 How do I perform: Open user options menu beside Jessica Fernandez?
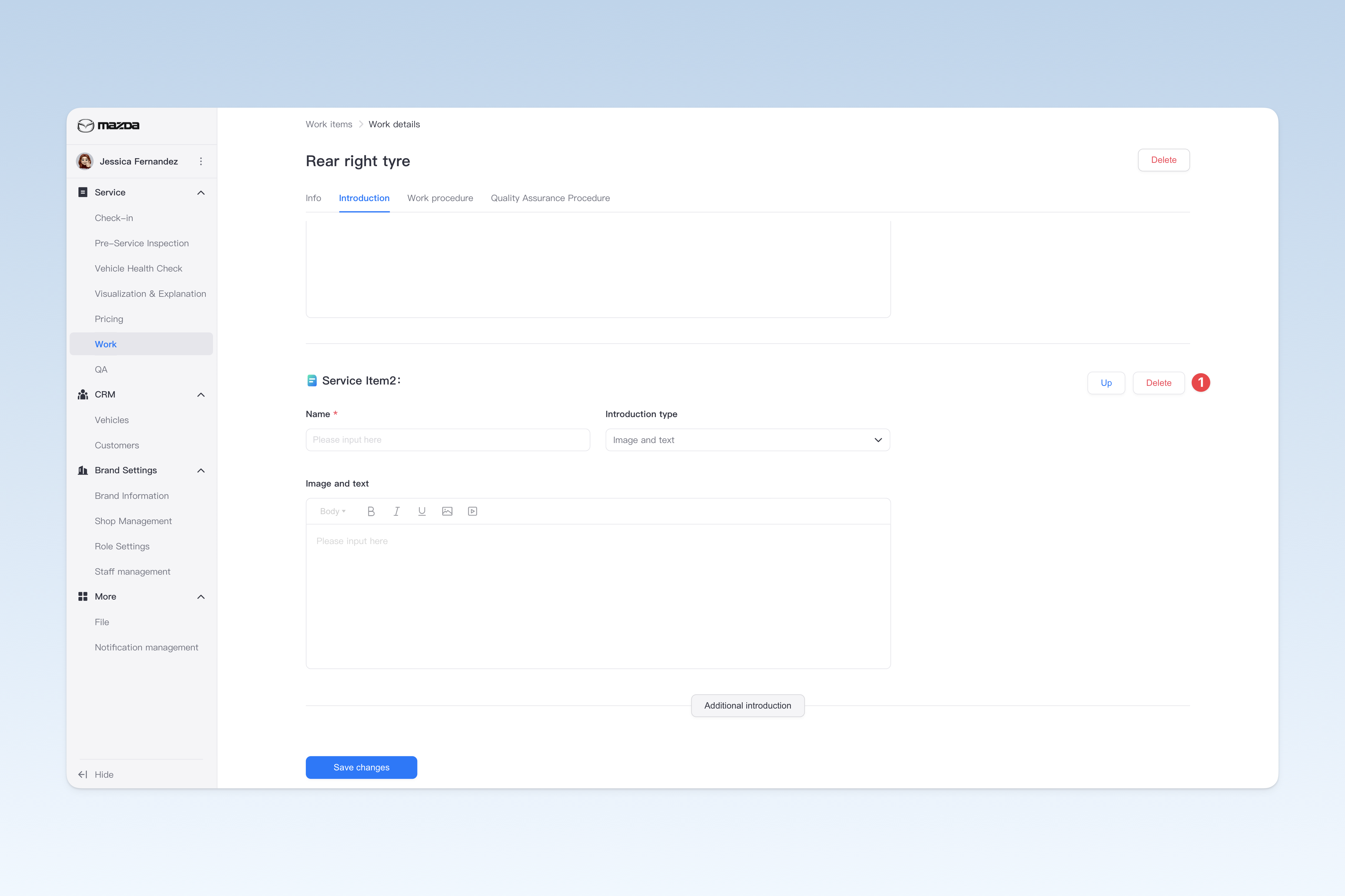201,161
